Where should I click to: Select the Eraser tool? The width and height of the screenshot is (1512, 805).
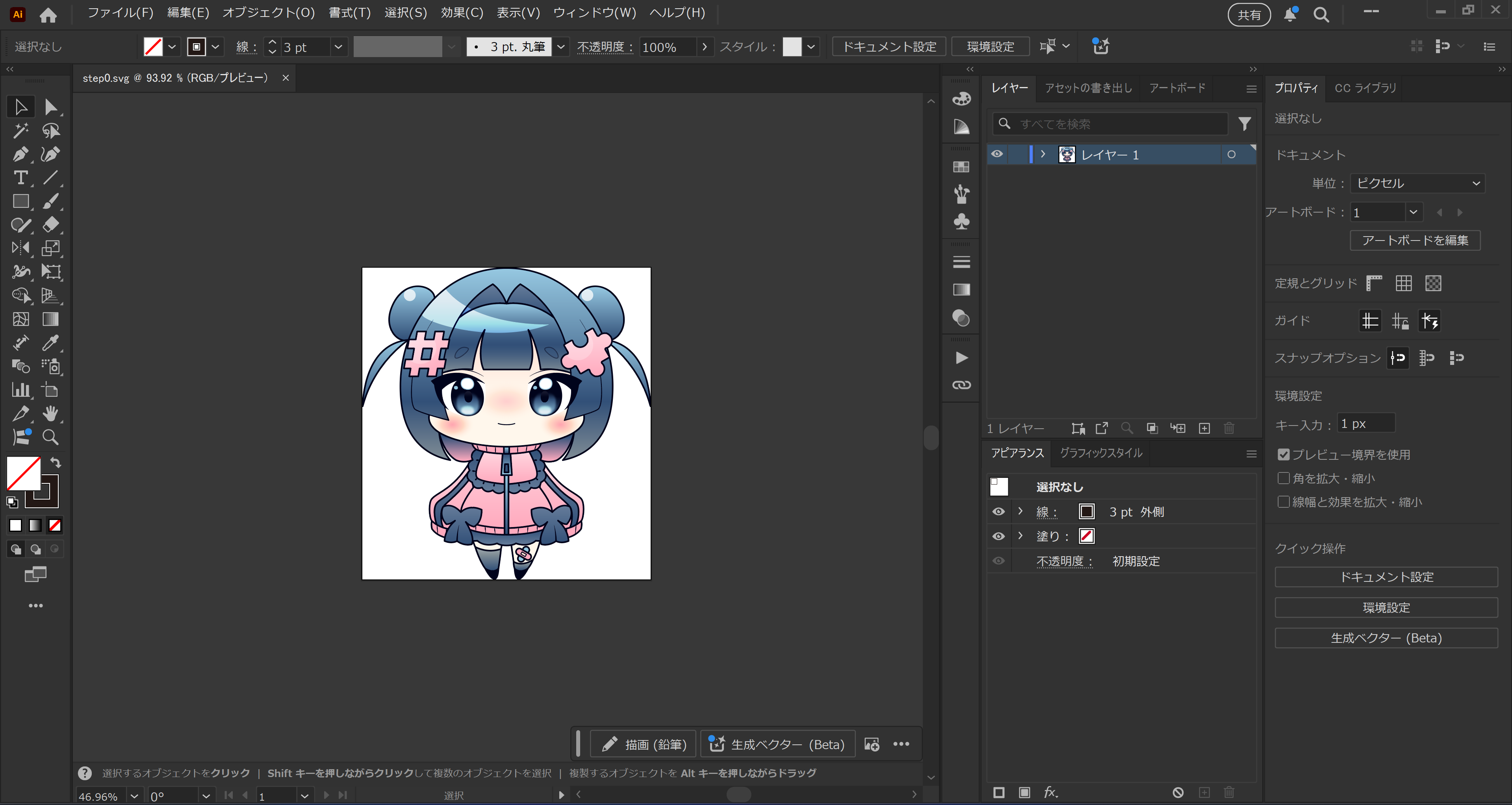pos(50,225)
